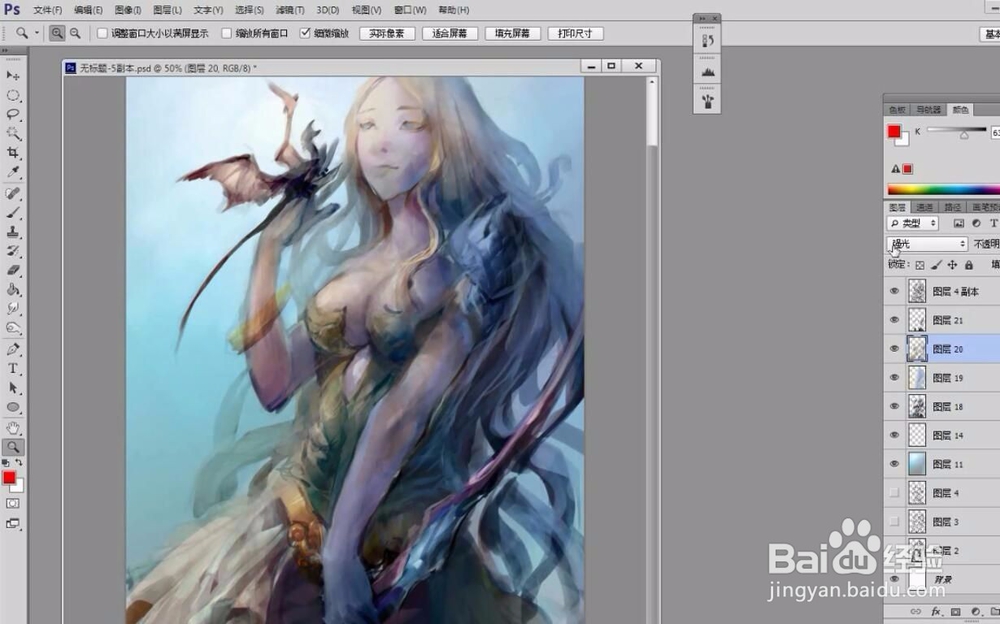Enable 缩放所有窗口 checkbox
Image resolution: width=1000 pixels, height=624 pixels.
[226, 33]
